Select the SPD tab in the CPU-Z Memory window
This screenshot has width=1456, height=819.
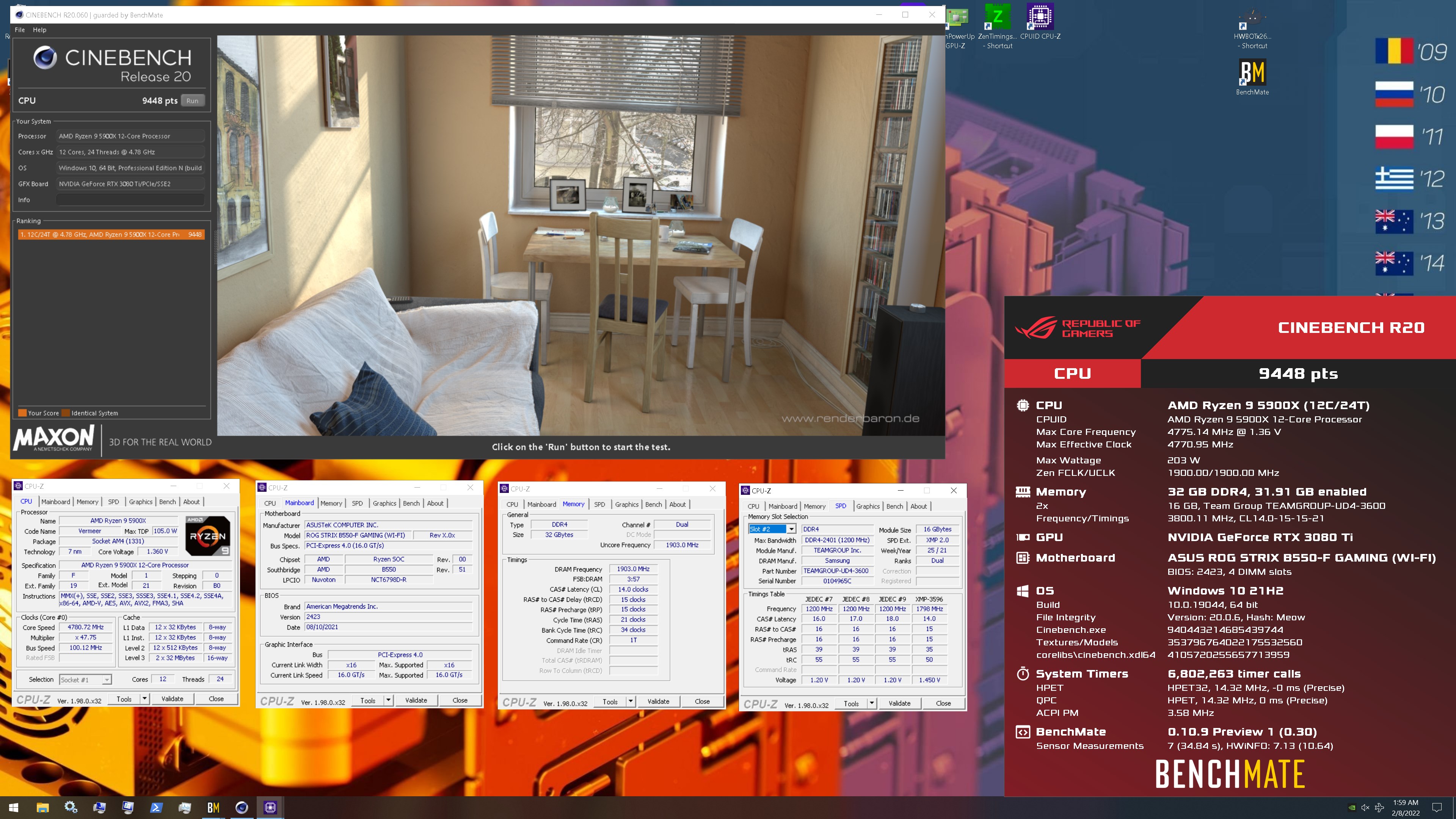click(600, 504)
